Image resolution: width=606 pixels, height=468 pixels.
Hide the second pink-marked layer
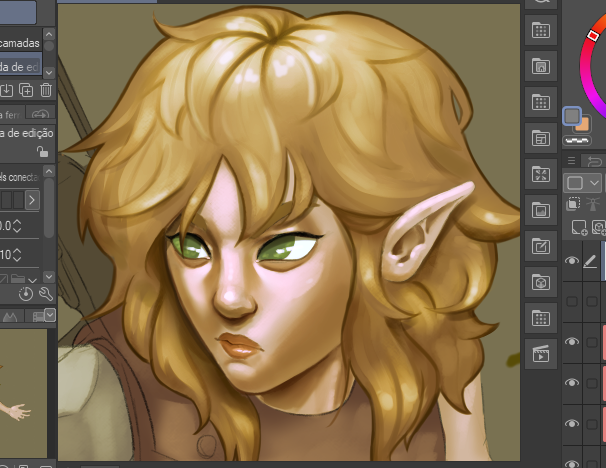point(572,382)
